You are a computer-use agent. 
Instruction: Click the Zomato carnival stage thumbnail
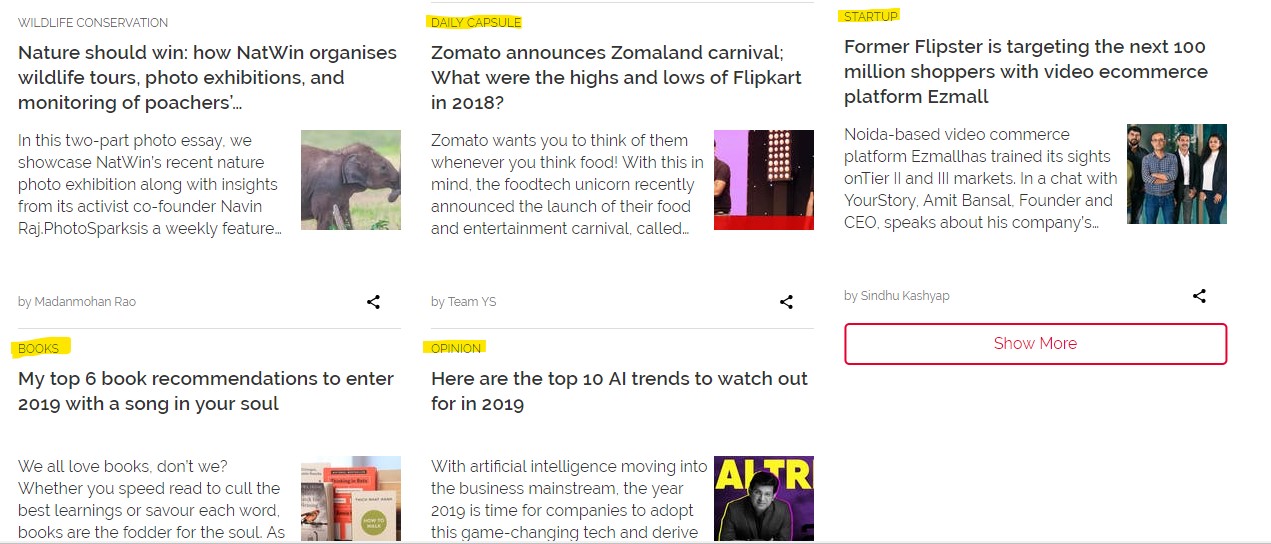[x=763, y=180]
